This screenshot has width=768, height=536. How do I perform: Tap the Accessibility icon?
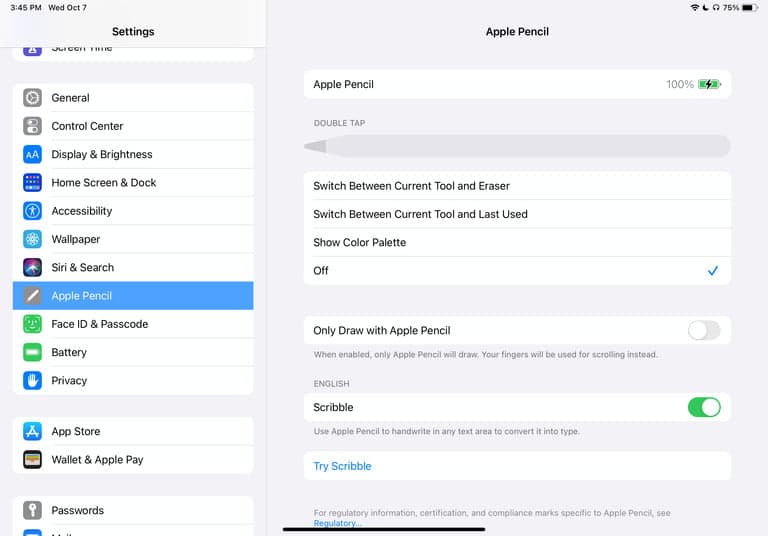pos(32,211)
